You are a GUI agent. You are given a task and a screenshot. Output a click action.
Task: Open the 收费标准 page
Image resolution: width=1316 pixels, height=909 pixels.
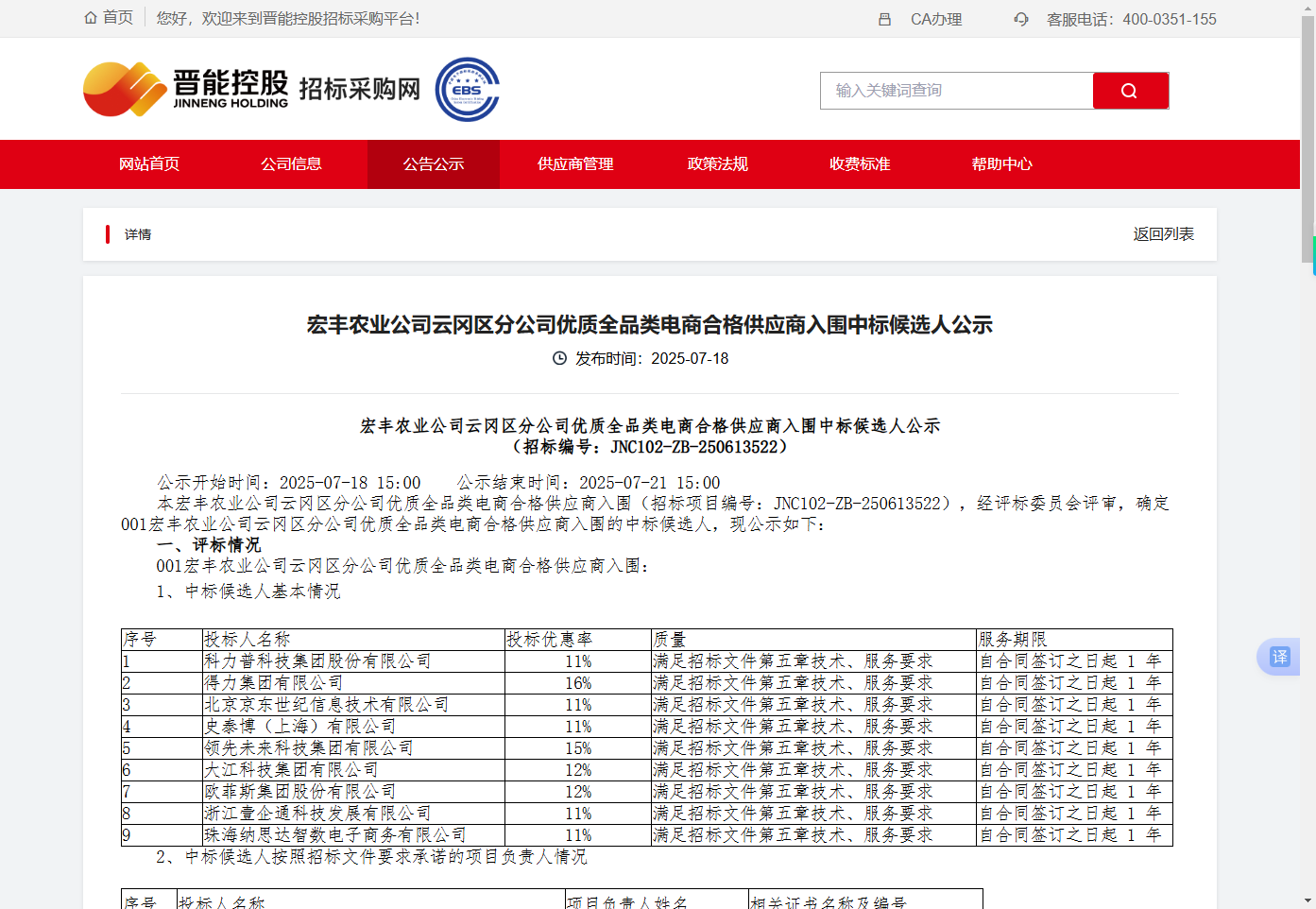click(860, 164)
